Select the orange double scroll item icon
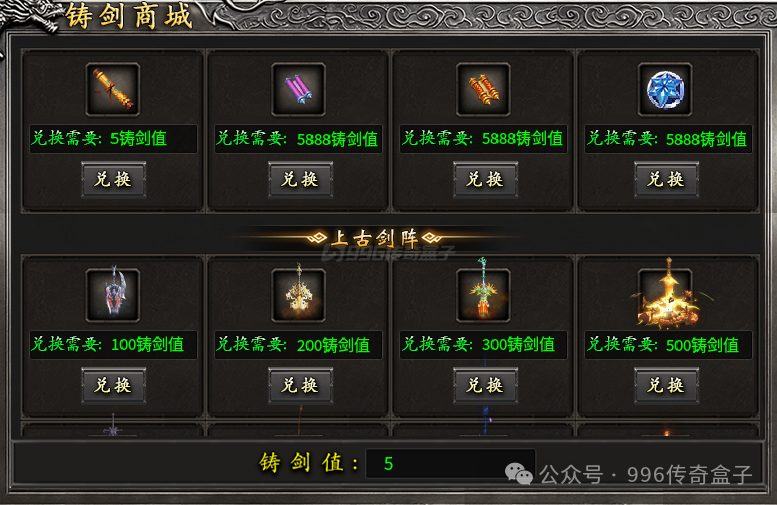Viewport: 777px width, 505px height. click(x=483, y=90)
